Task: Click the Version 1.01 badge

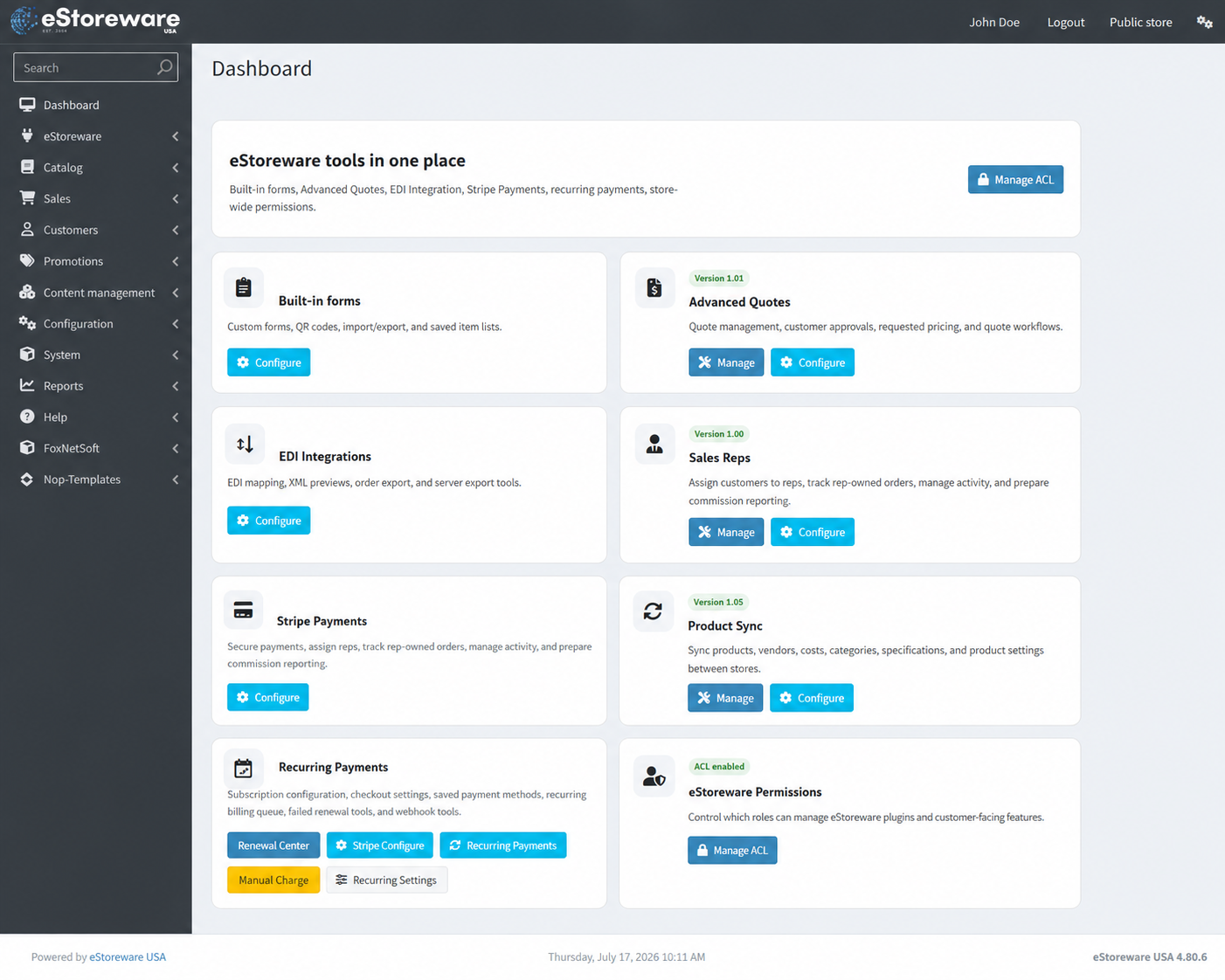Action: 719,279
